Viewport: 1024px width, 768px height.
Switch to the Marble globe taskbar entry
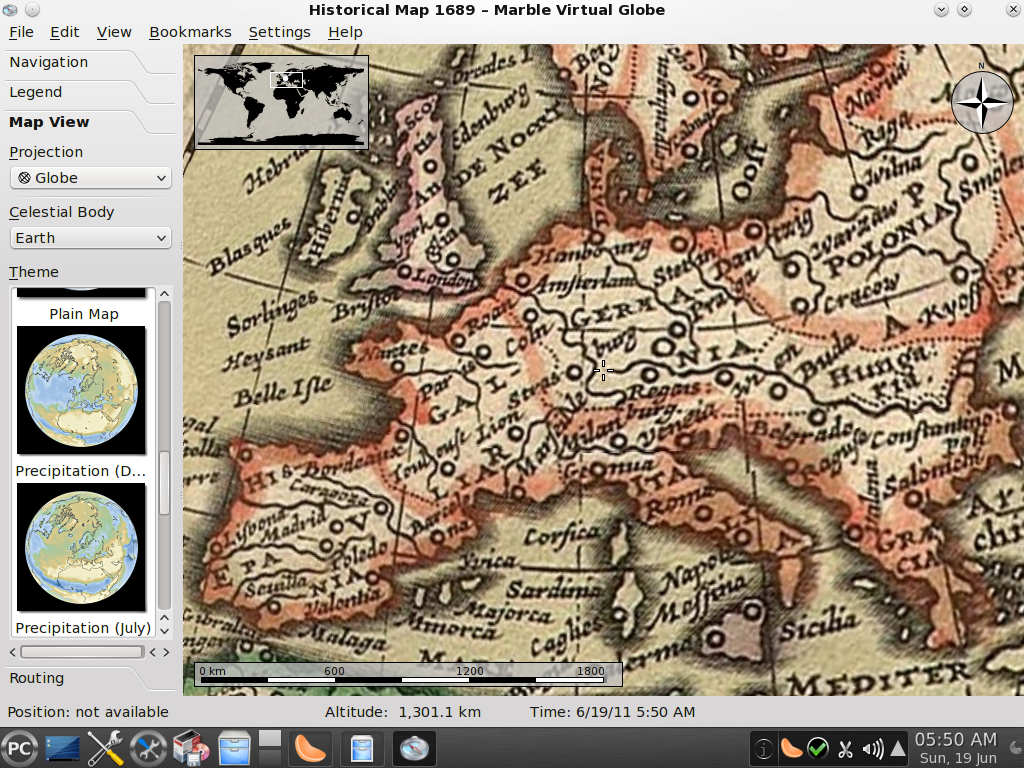pos(413,748)
